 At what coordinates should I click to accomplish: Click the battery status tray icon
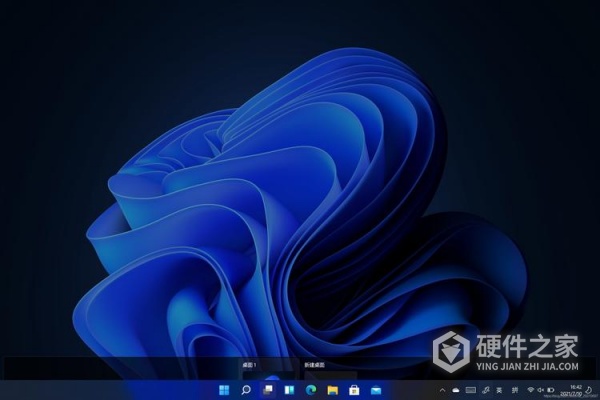point(551,390)
